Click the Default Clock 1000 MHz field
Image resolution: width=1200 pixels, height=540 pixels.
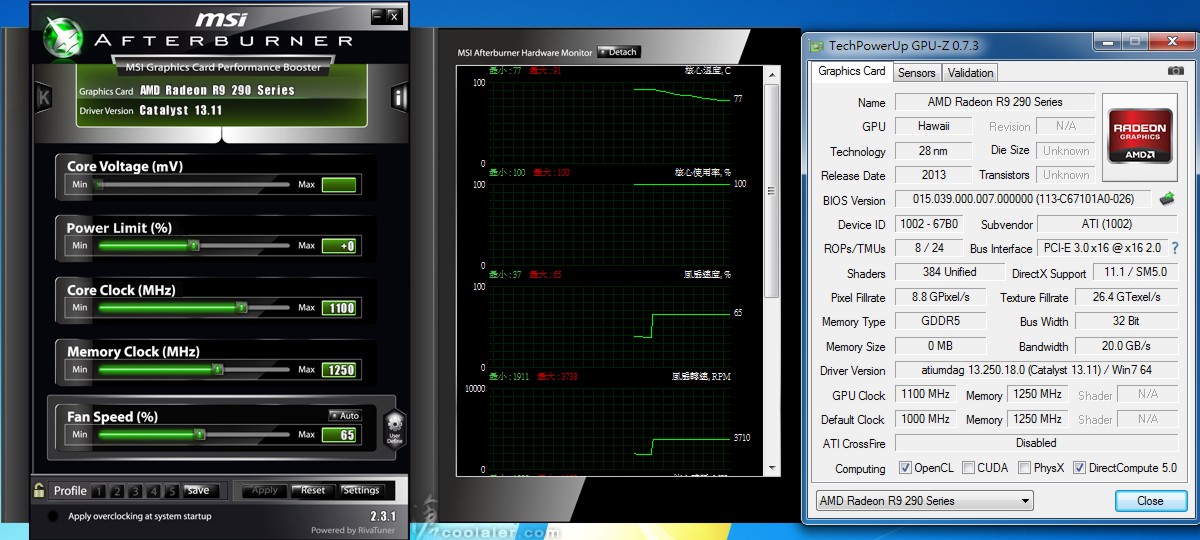[x=925, y=419]
